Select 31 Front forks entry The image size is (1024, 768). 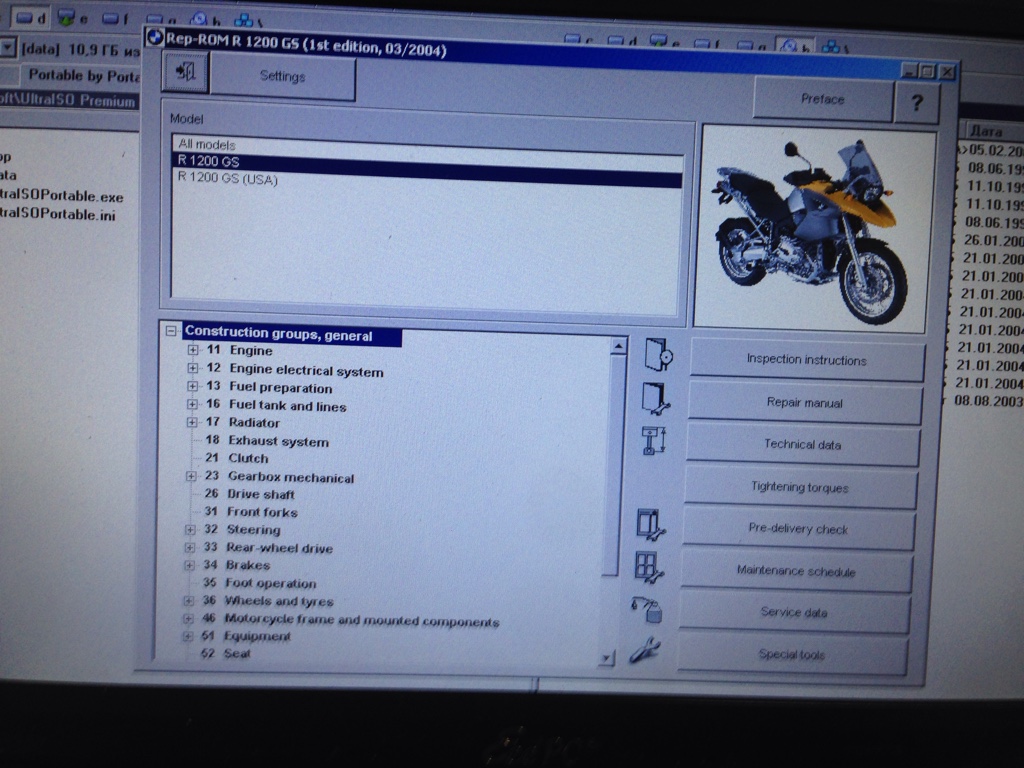(250, 512)
